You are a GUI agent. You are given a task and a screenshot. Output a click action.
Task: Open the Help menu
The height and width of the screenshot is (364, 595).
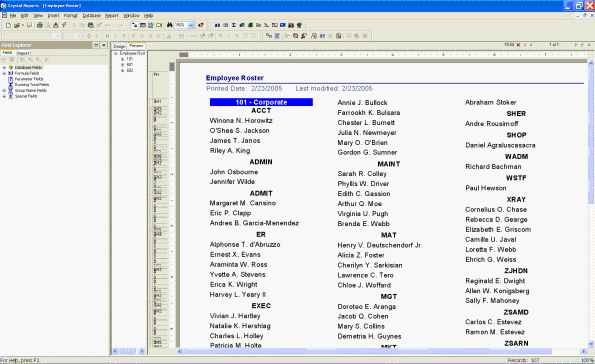pos(148,16)
